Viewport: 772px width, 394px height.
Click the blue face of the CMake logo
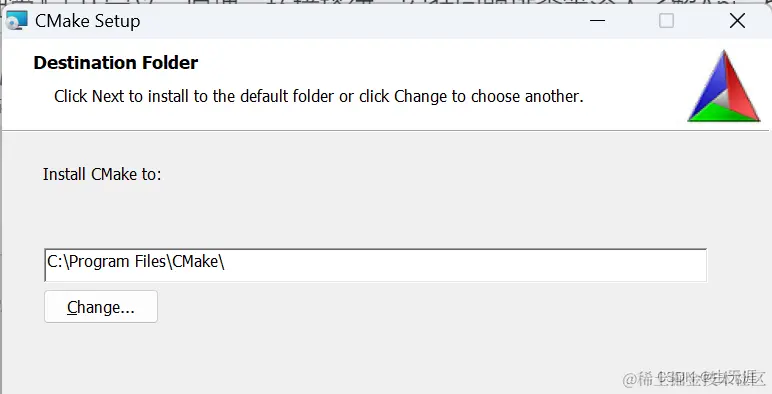click(x=707, y=85)
